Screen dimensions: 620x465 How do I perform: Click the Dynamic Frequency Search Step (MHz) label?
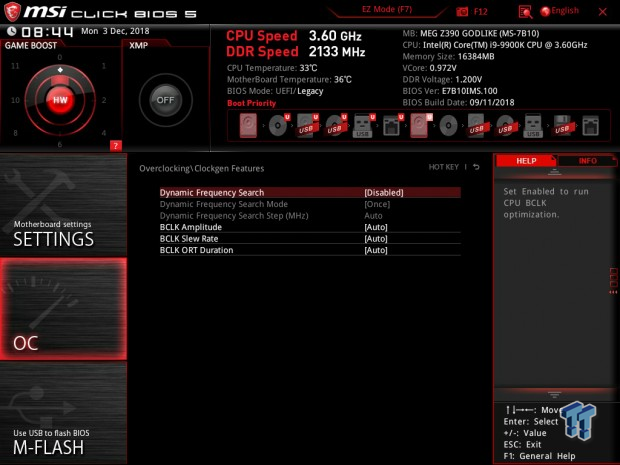pos(234,215)
